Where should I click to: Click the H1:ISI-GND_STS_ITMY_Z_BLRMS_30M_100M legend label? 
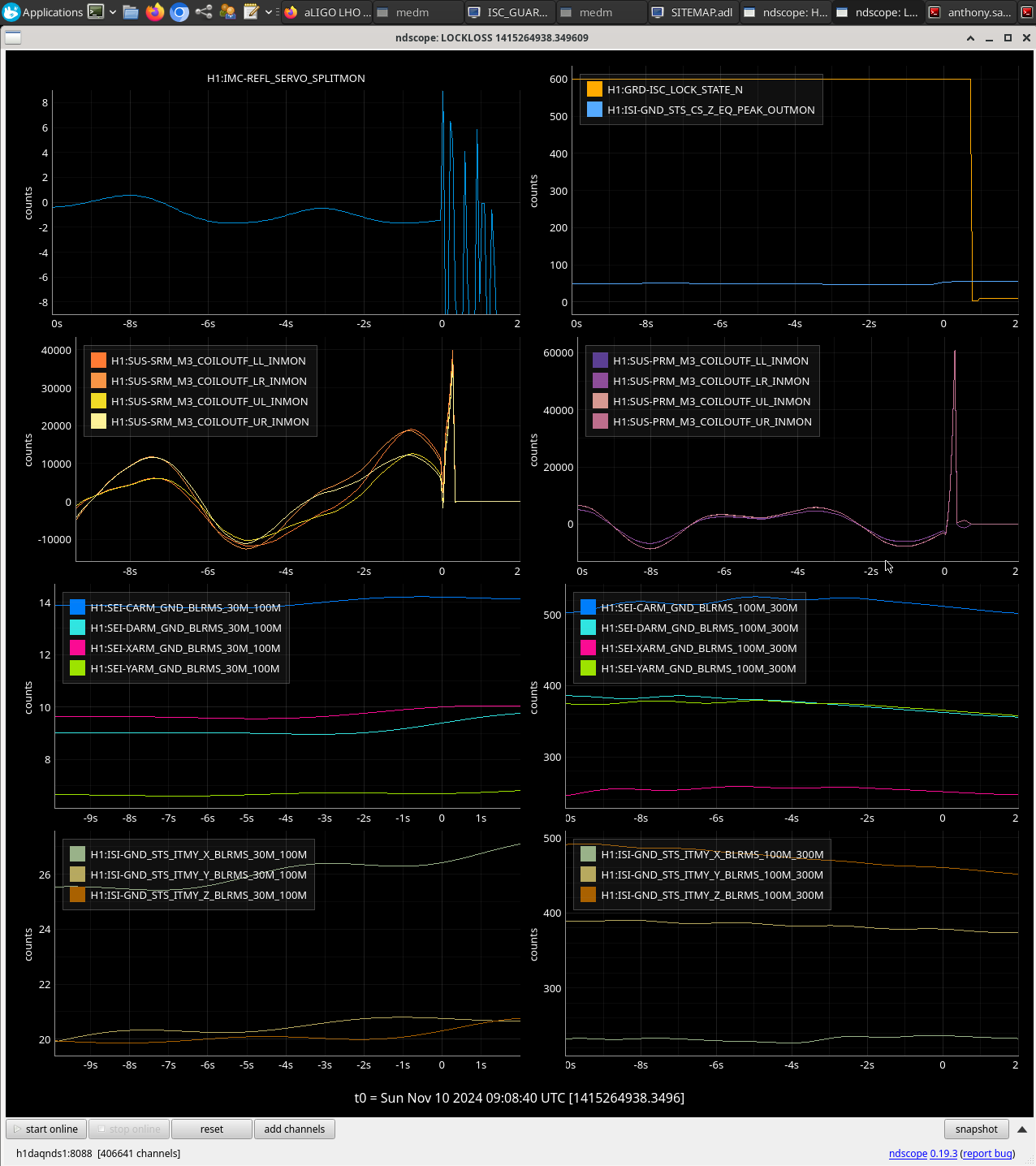pyautogui.click(x=199, y=895)
